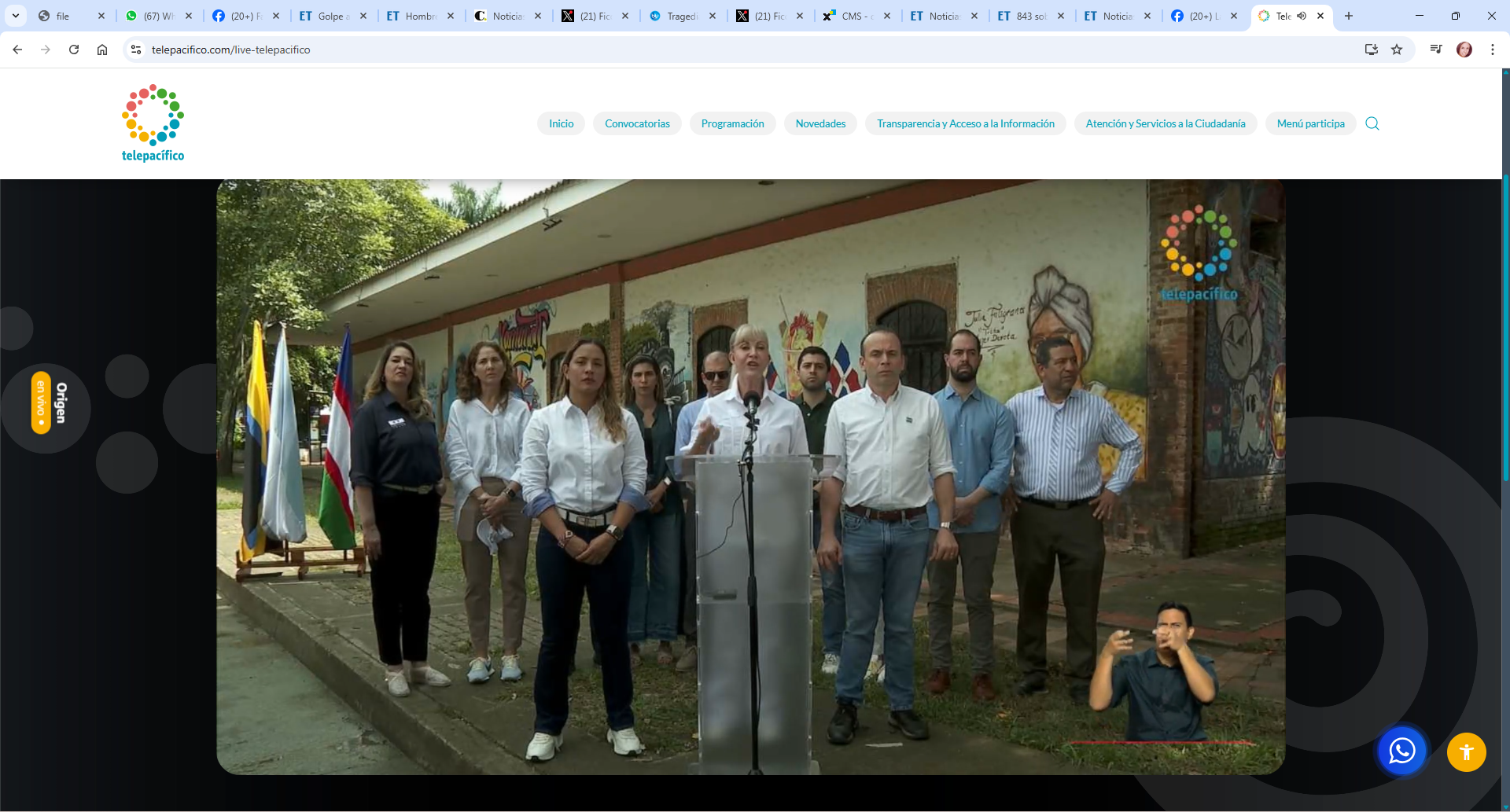The height and width of the screenshot is (812, 1510).
Task: Click the search magnifier icon in navigation
Action: tap(1372, 123)
